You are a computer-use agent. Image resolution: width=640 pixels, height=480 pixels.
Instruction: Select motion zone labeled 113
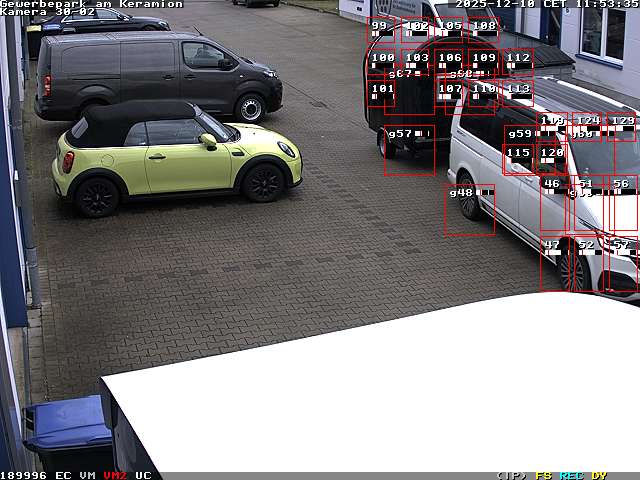point(518,92)
